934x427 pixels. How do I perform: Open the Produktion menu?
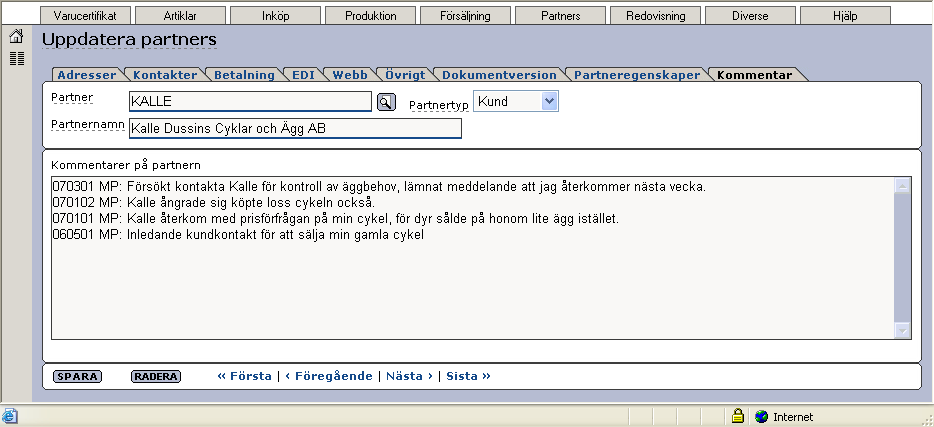[x=371, y=16]
